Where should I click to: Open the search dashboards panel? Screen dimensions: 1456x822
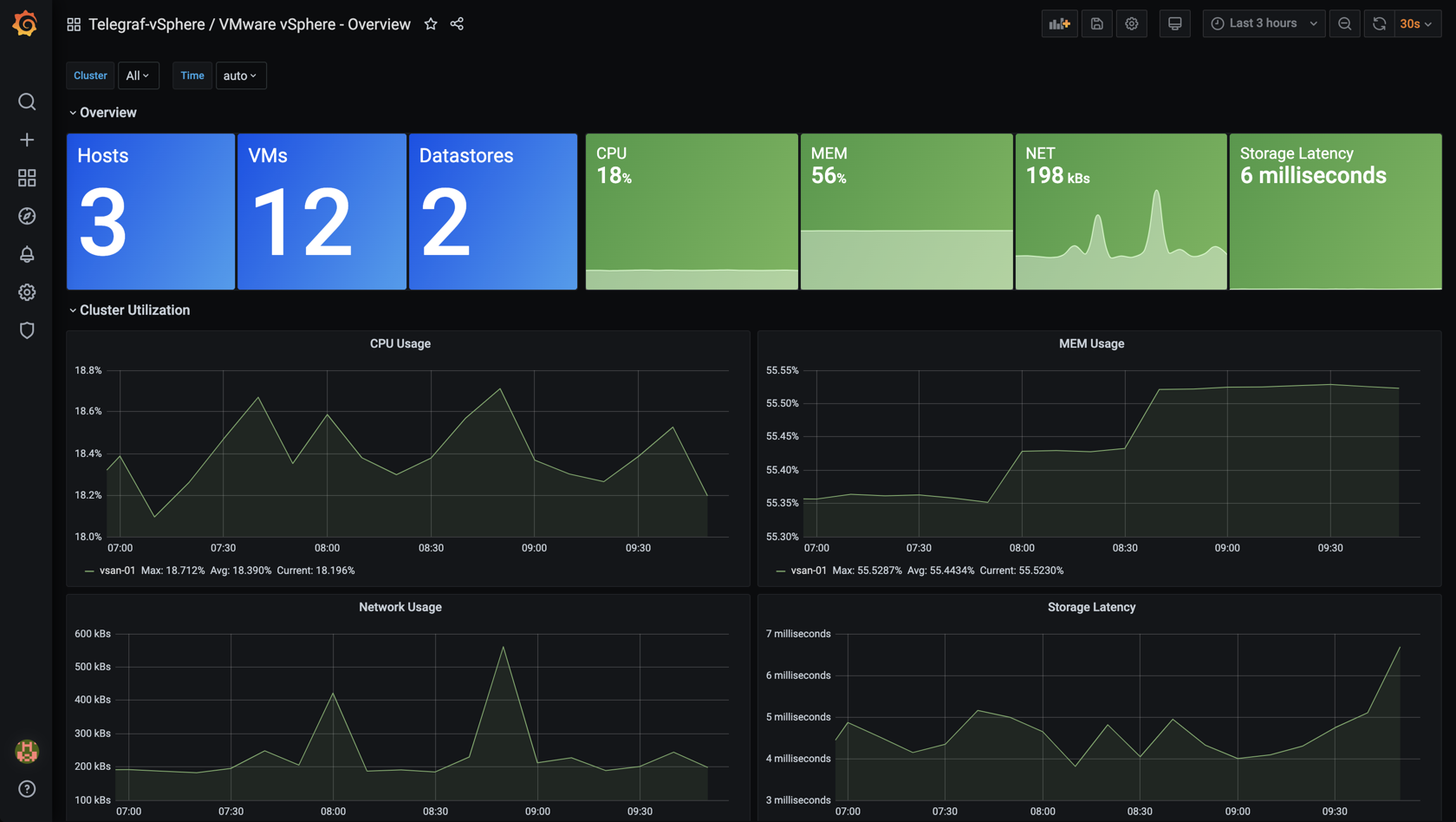(27, 101)
